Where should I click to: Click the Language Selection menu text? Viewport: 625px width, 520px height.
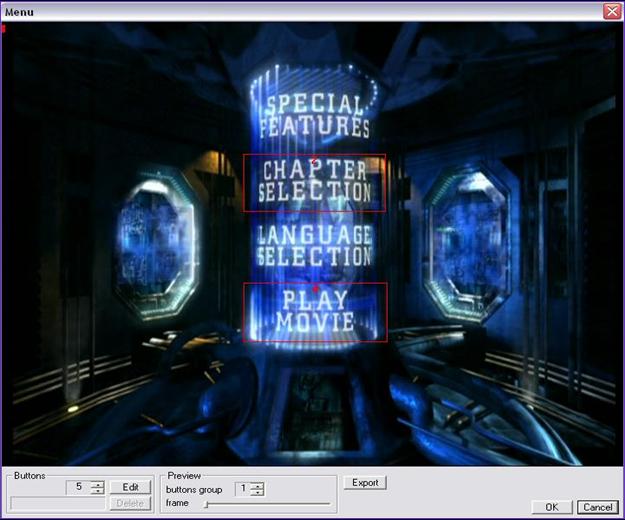pos(314,246)
